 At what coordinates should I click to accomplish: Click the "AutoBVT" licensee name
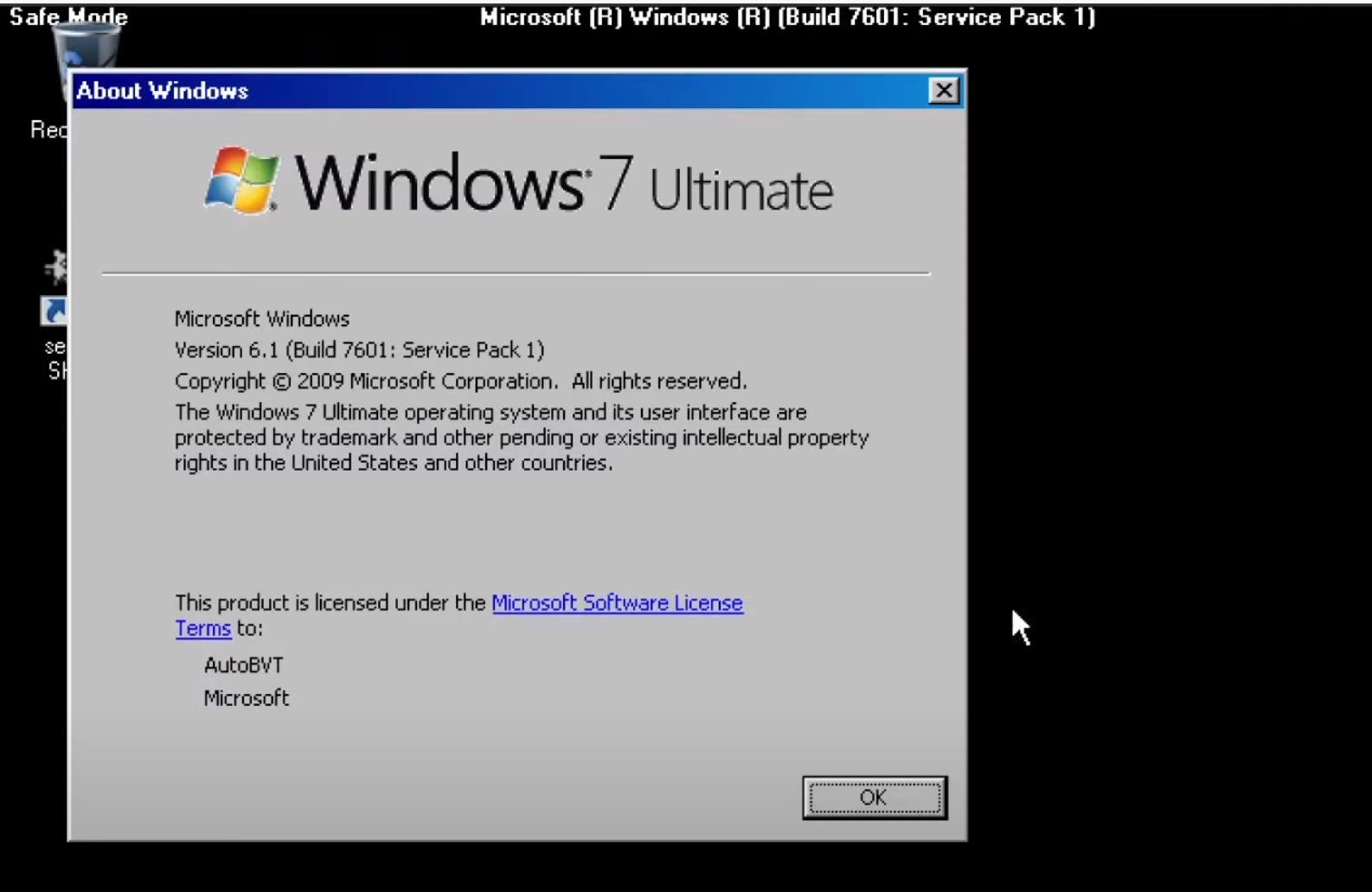pos(243,664)
